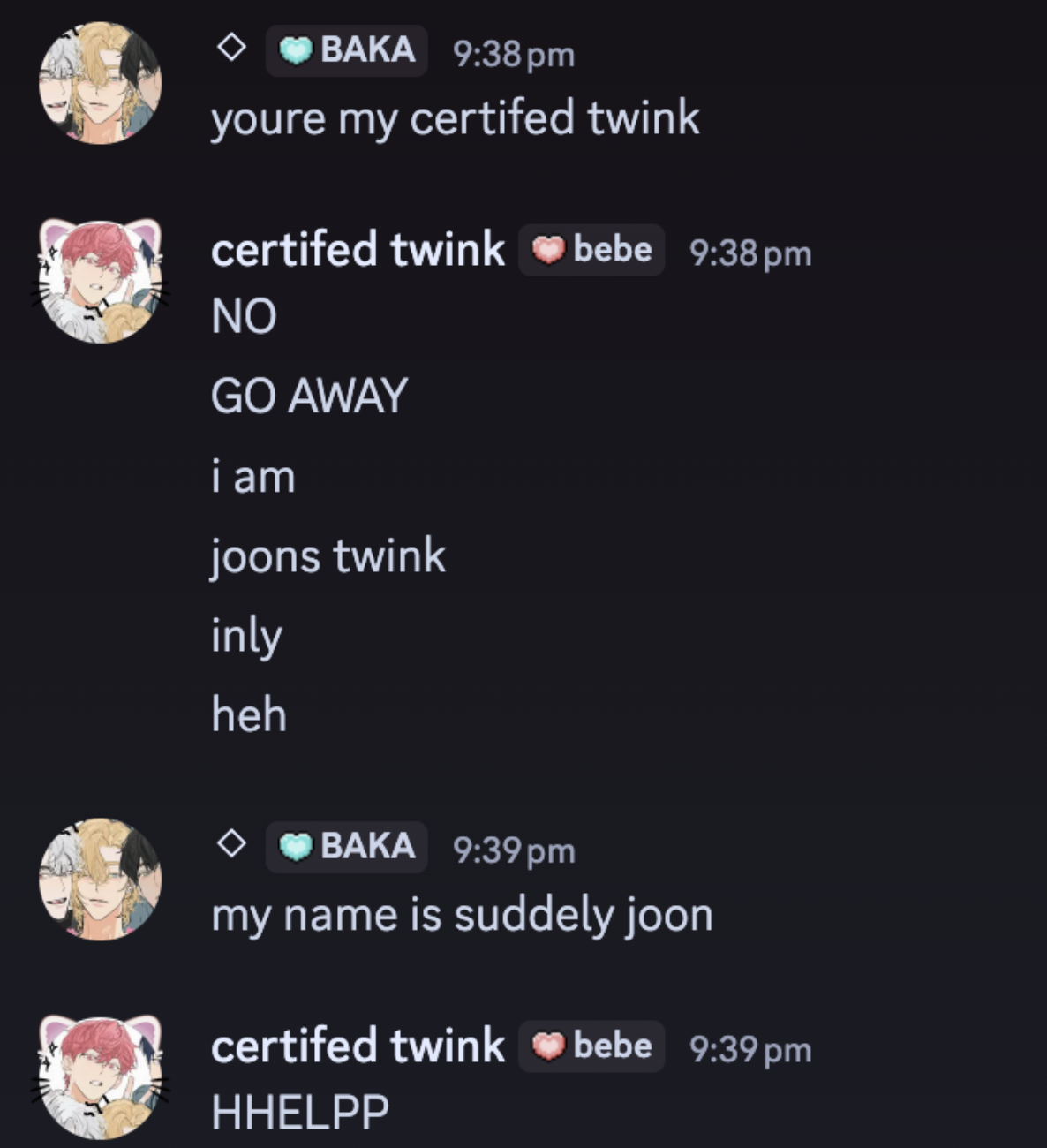The image size is (1047, 1148).
Task: Click the pink heart in the 9:38 pm bebe tag
Action: coord(548,250)
